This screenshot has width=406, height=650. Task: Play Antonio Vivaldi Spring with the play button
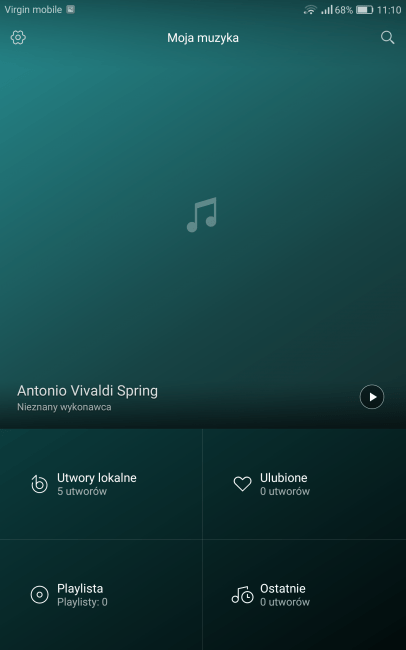[372, 397]
